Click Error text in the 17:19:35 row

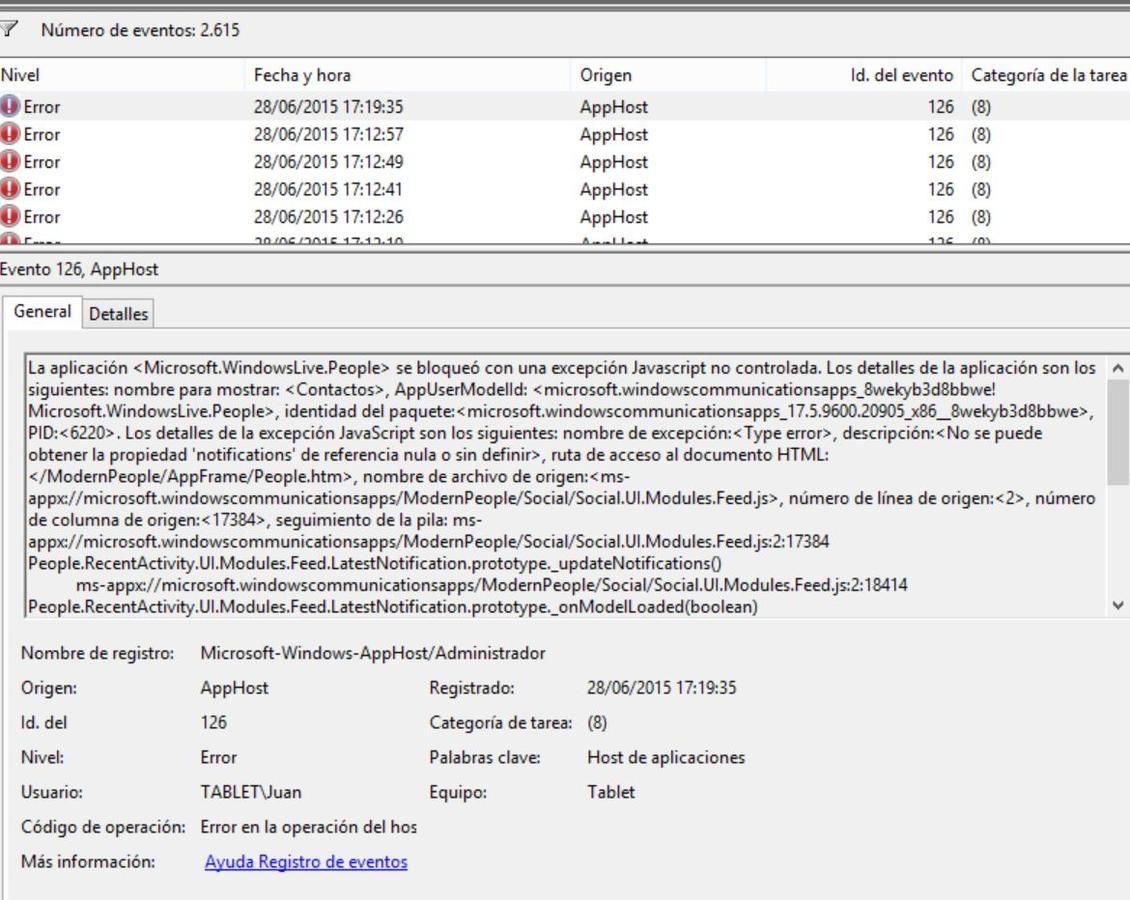pos(42,107)
